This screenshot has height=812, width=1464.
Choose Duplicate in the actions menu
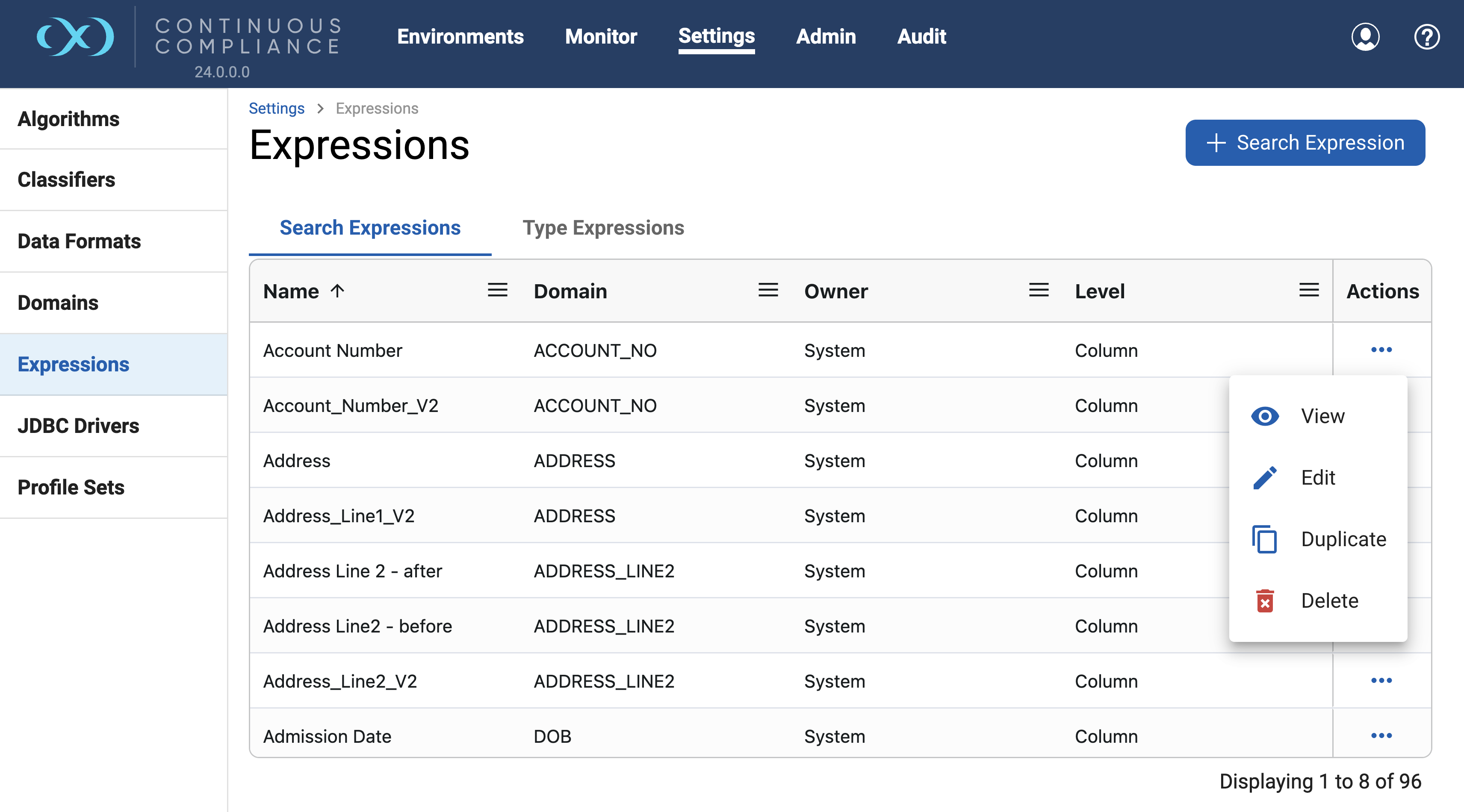[x=1343, y=538]
